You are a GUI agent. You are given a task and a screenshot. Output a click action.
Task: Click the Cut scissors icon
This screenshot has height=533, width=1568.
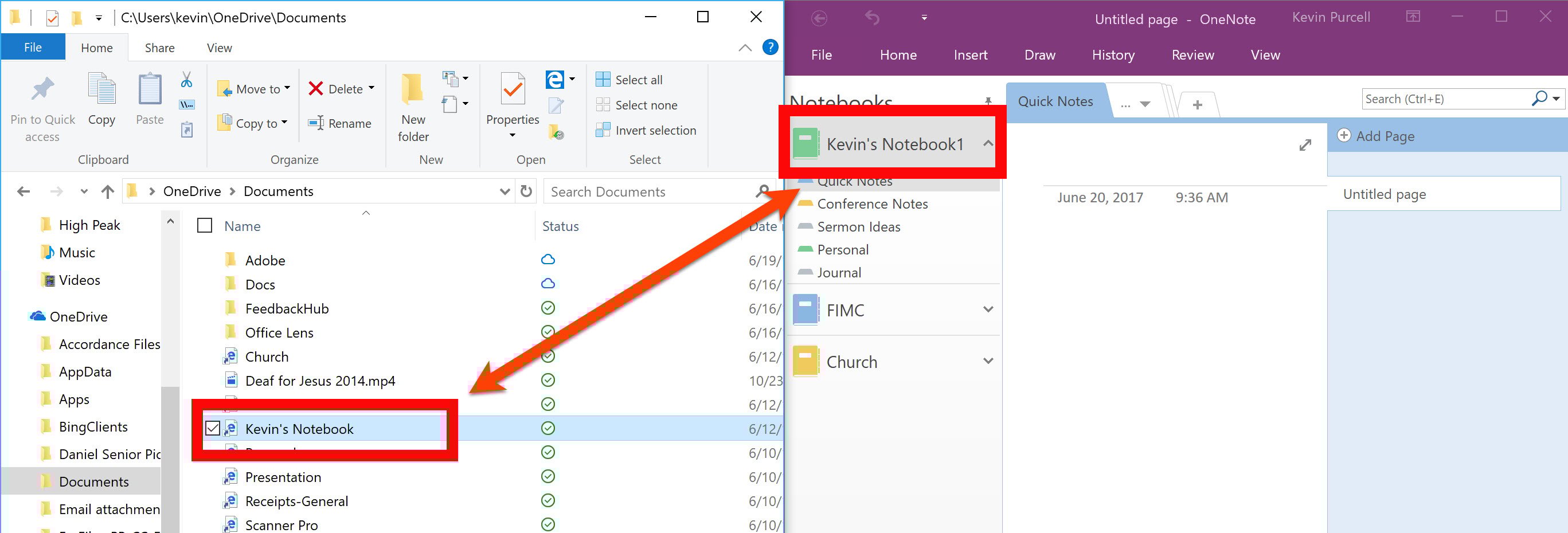pyautogui.click(x=187, y=80)
